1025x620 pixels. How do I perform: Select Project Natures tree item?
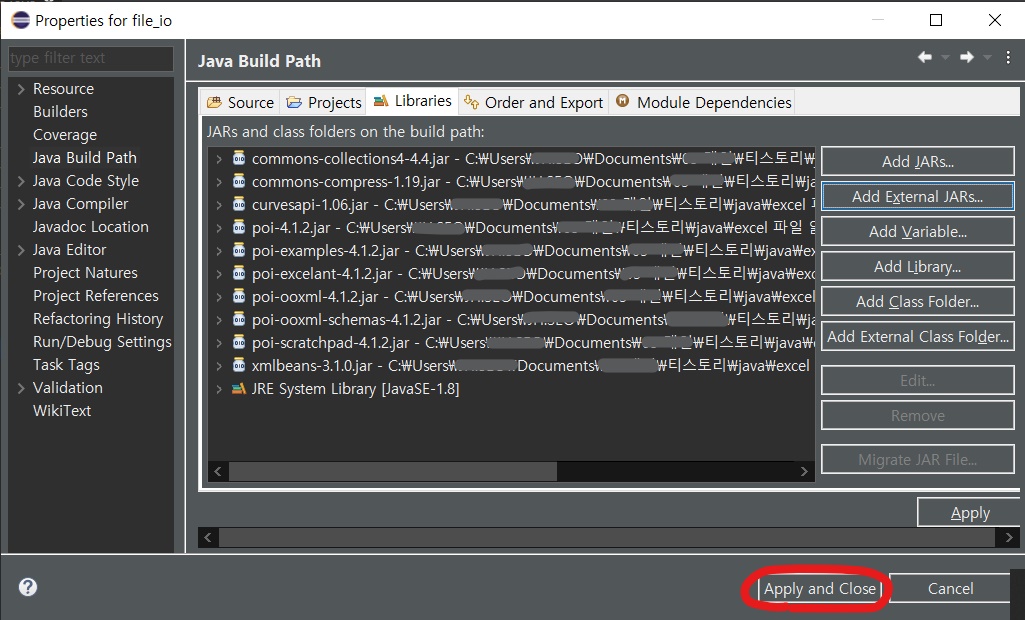point(85,273)
